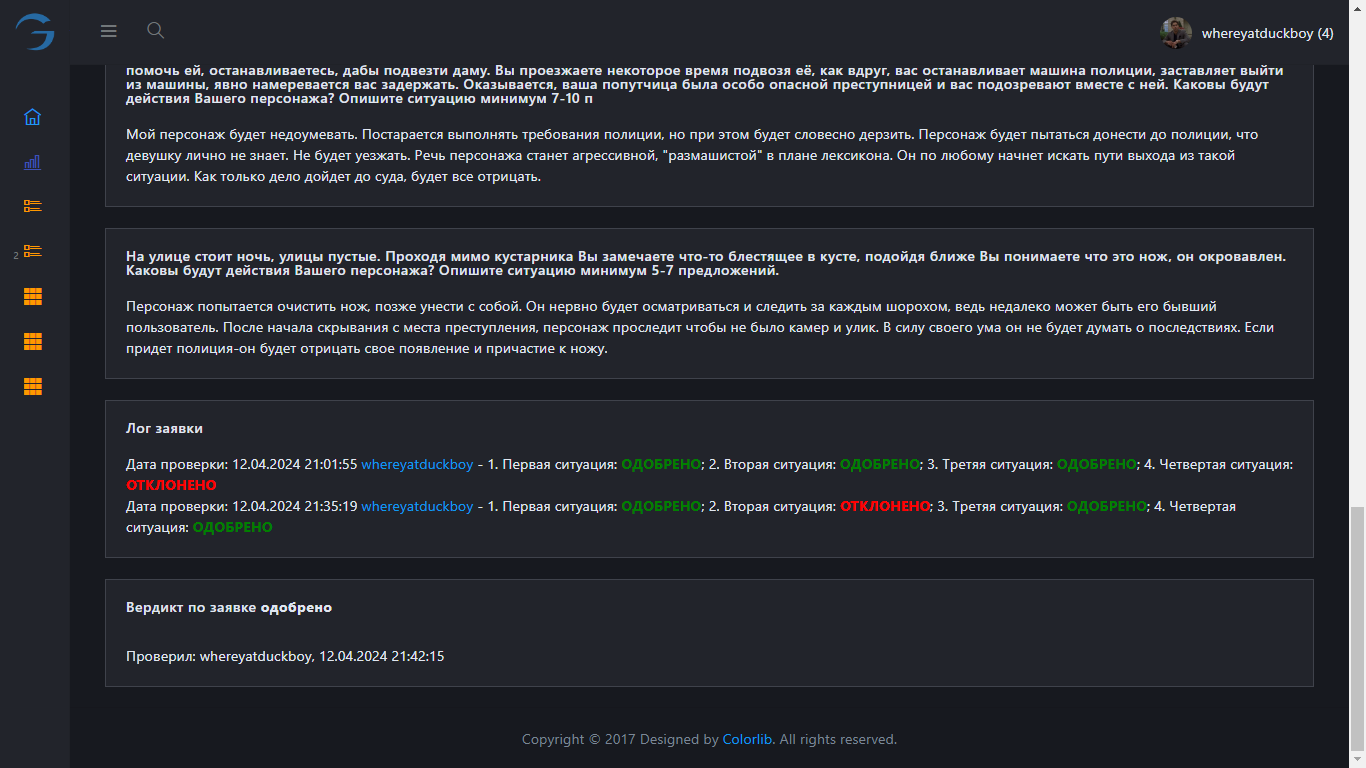Click the "Вердикт по заявке одобрено" heading
The height and width of the screenshot is (768, 1366).
pyautogui.click(x=229, y=607)
